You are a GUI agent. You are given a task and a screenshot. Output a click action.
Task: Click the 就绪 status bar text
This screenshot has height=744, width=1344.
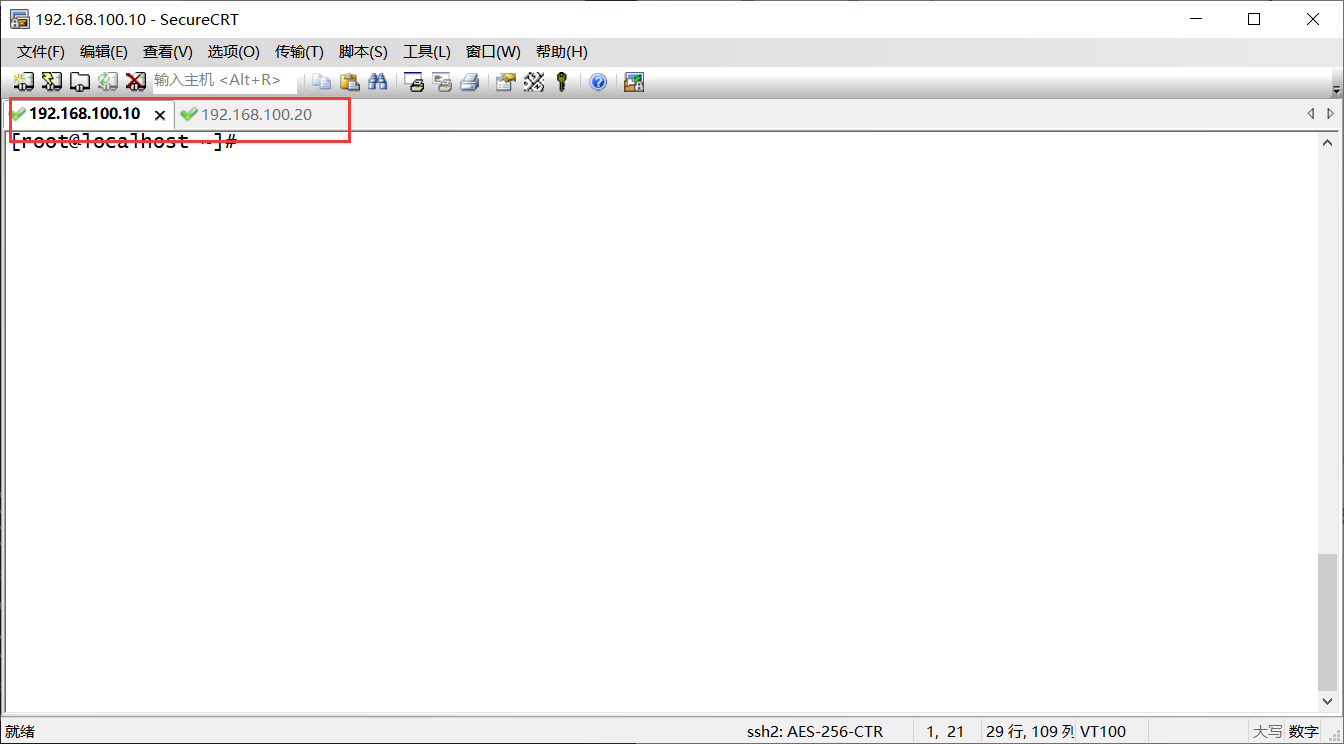(x=20, y=732)
